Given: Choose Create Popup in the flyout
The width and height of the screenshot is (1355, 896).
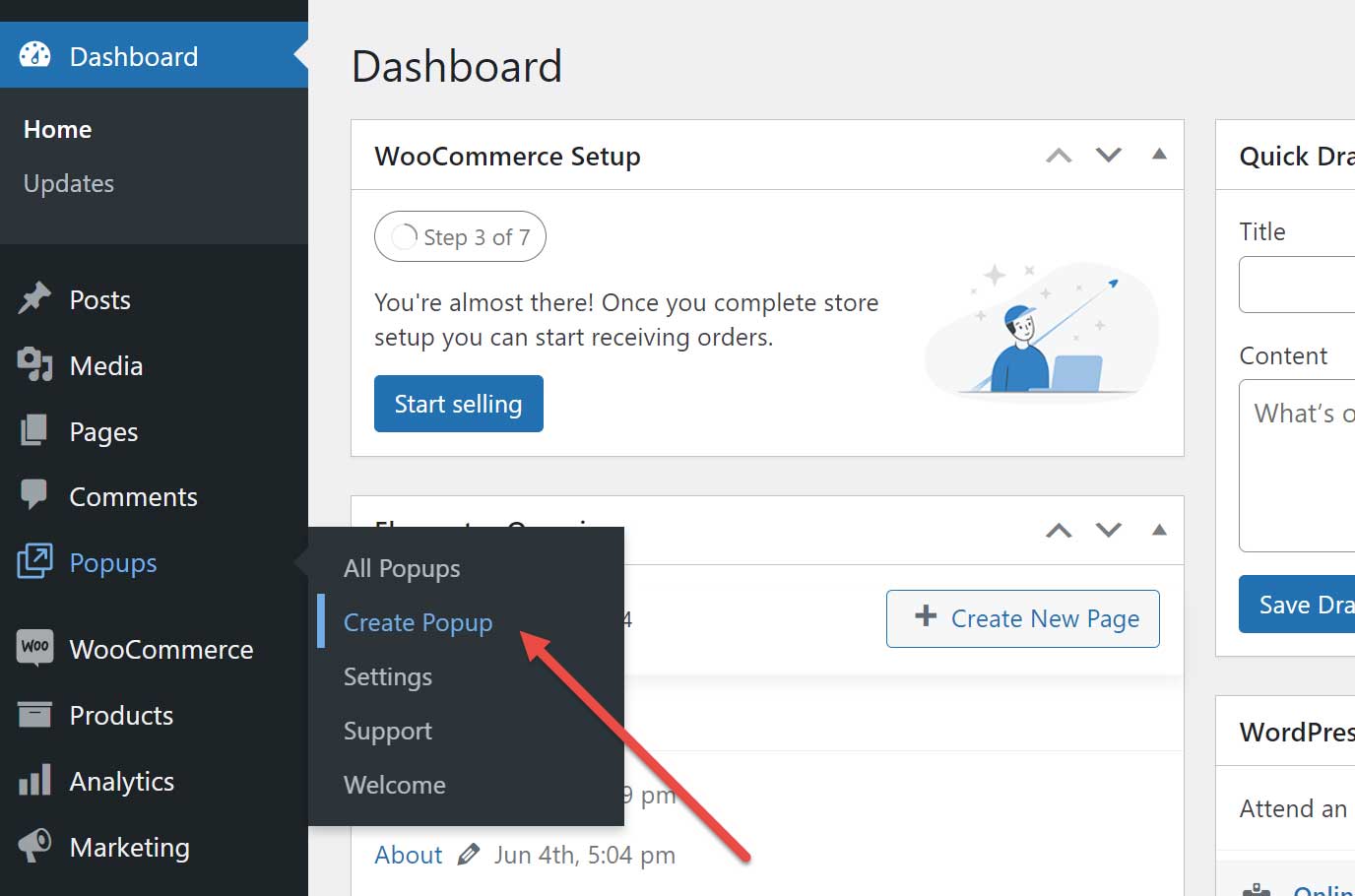Looking at the screenshot, I should 418,622.
